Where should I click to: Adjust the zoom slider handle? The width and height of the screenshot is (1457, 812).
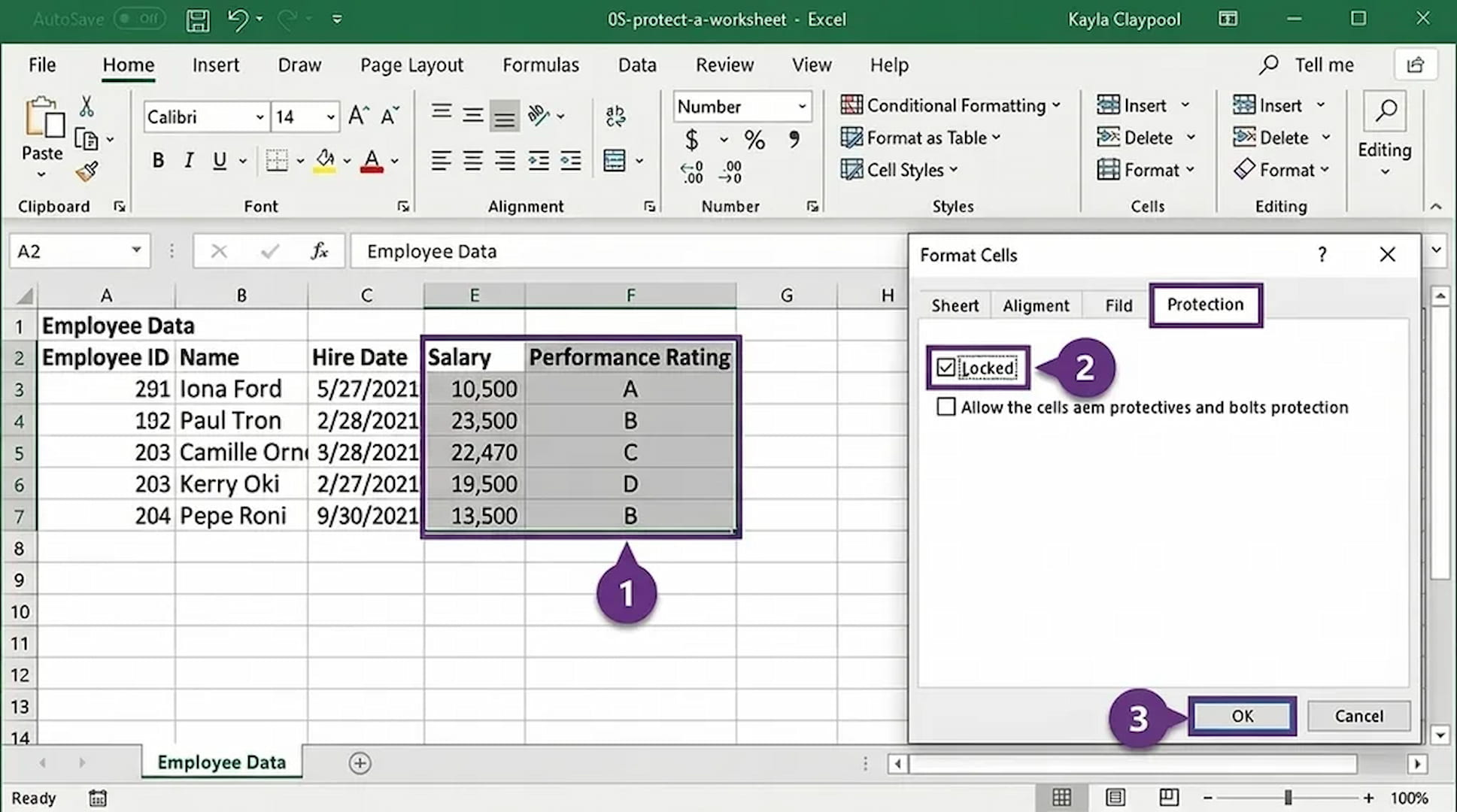point(1288,798)
